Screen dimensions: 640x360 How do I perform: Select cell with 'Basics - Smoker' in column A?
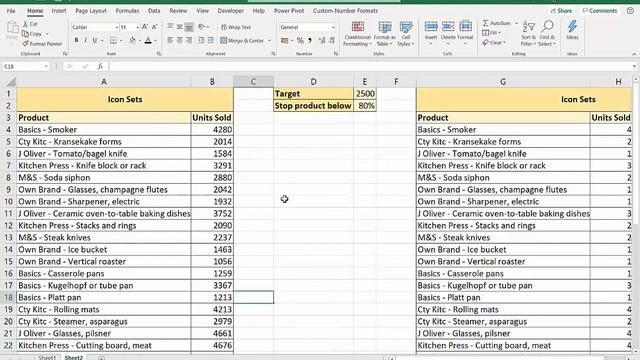[104, 129]
